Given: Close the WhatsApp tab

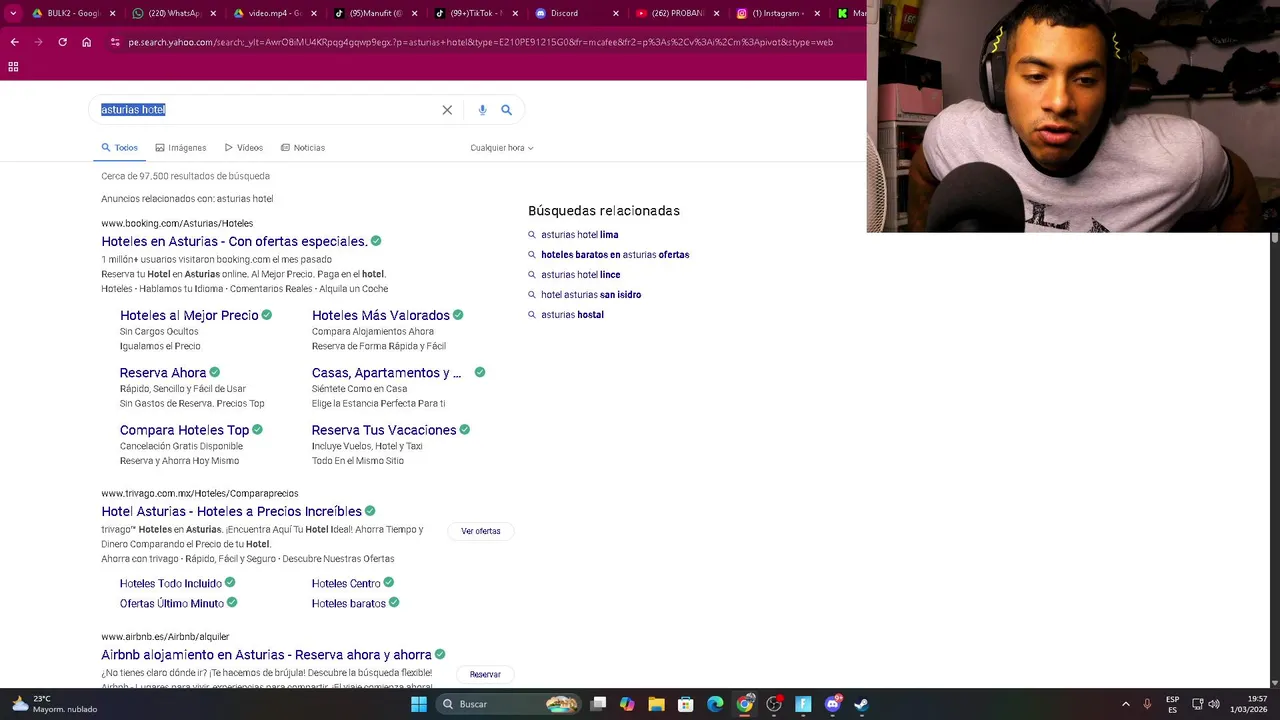Looking at the screenshot, I should tap(213, 13).
